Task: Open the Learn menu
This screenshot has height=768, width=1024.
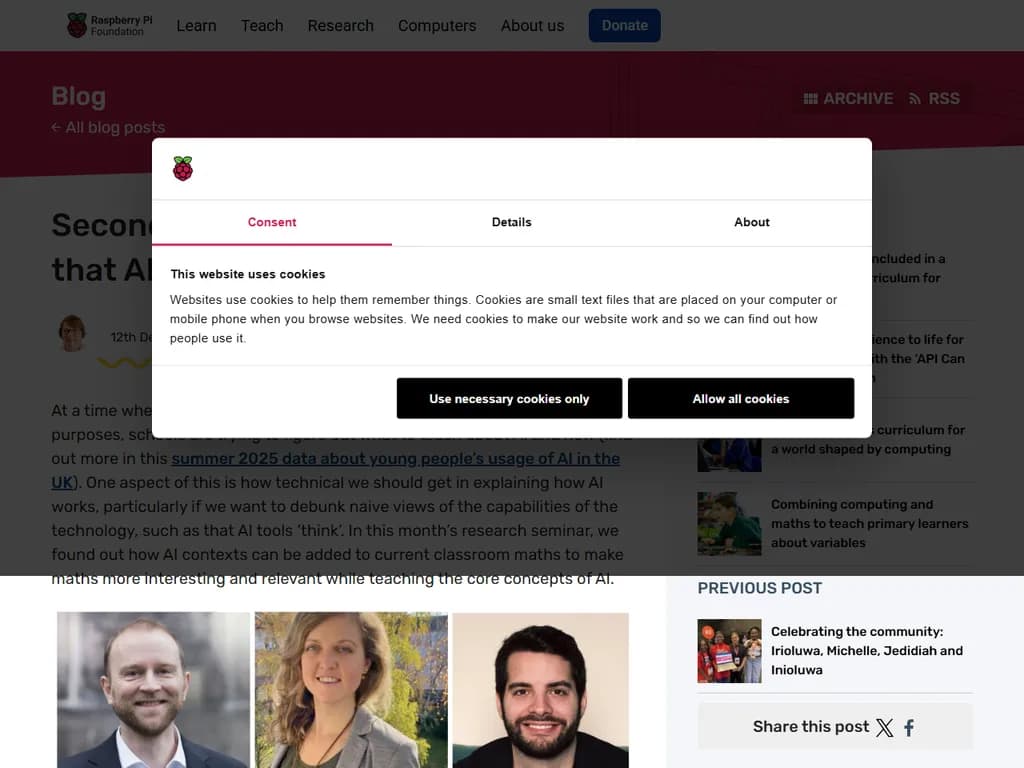Action: pyautogui.click(x=197, y=25)
